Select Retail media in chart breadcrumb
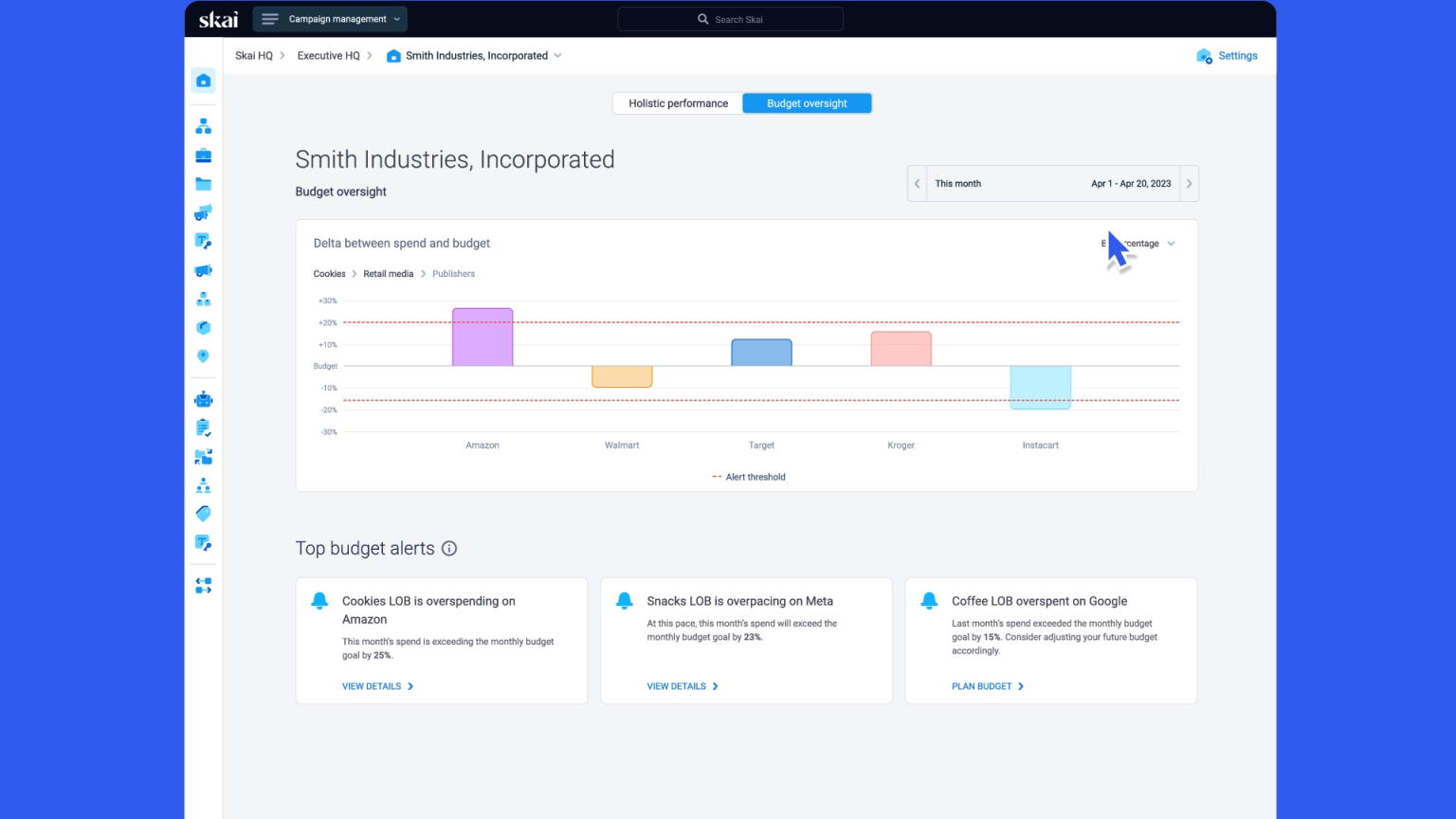The height and width of the screenshot is (819, 1456). [x=388, y=274]
